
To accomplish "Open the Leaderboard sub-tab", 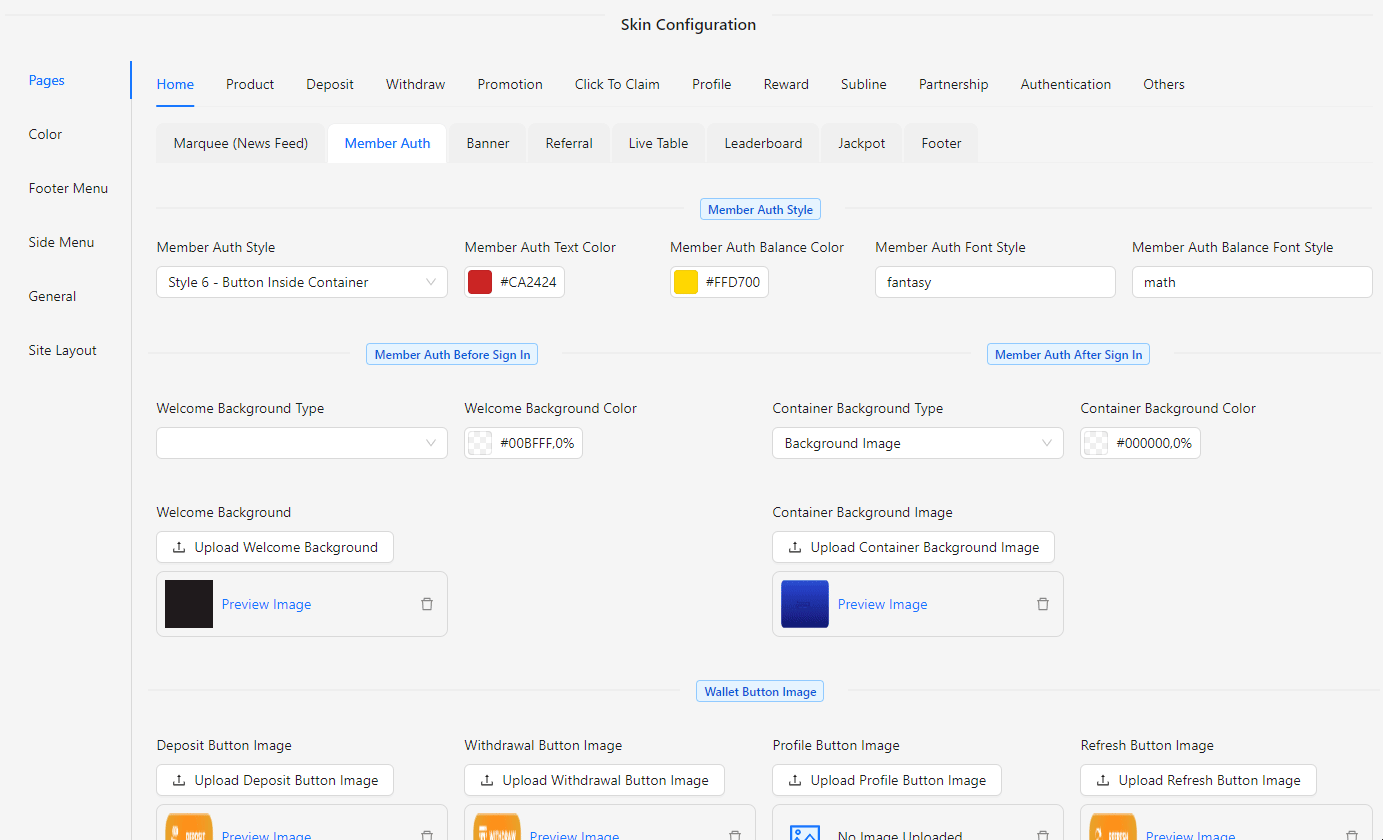I will coord(763,143).
